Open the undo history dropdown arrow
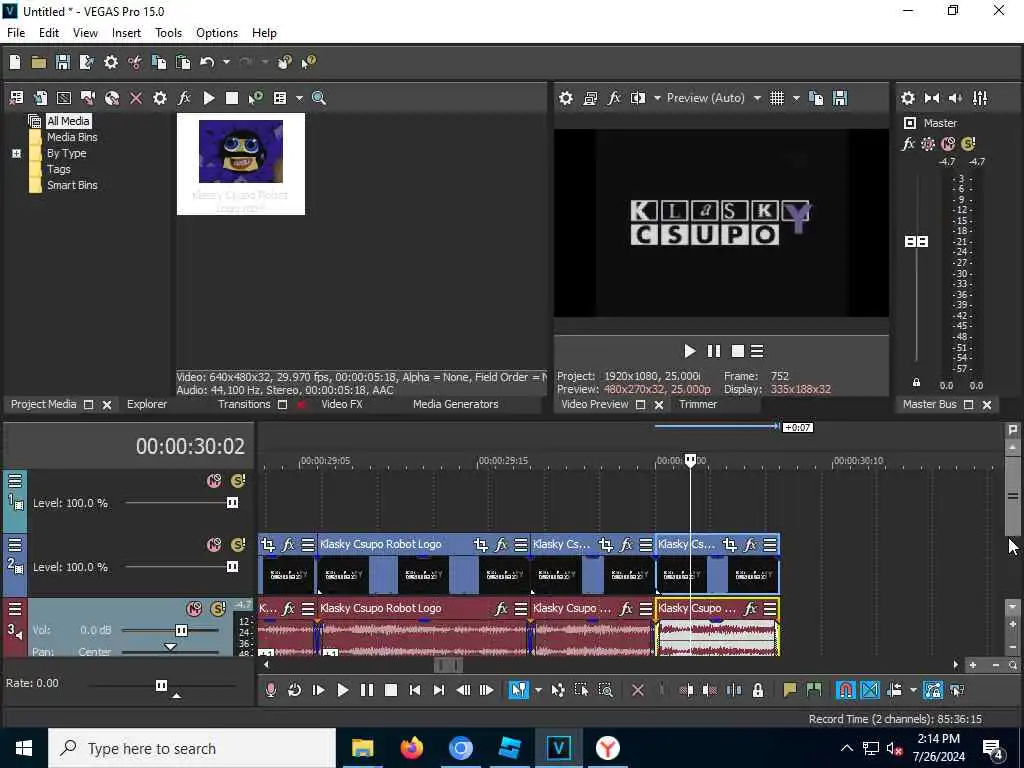This screenshot has height=768, width=1024. [226, 62]
